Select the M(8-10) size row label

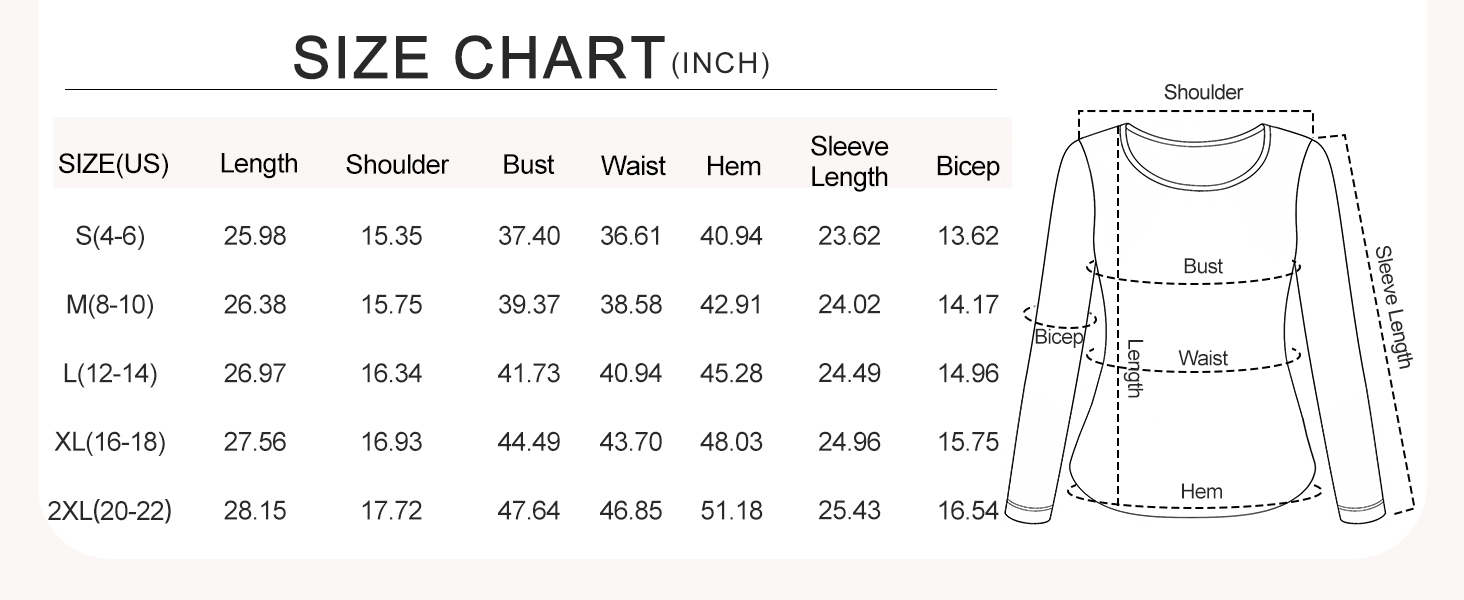pyautogui.click(x=110, y=305)
